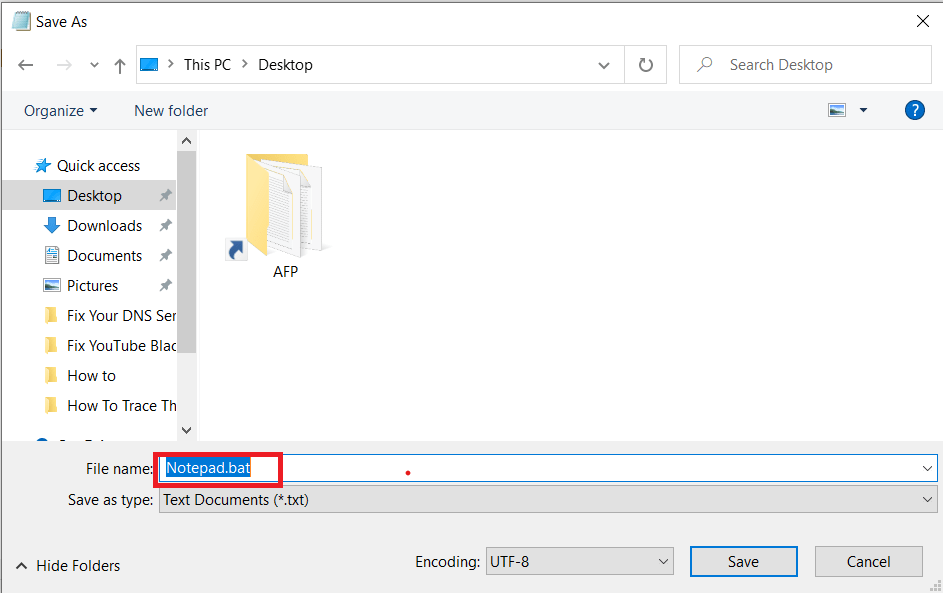Click the Cancel button
This screenshot has width=943, height=593.
tap(868, 561)
